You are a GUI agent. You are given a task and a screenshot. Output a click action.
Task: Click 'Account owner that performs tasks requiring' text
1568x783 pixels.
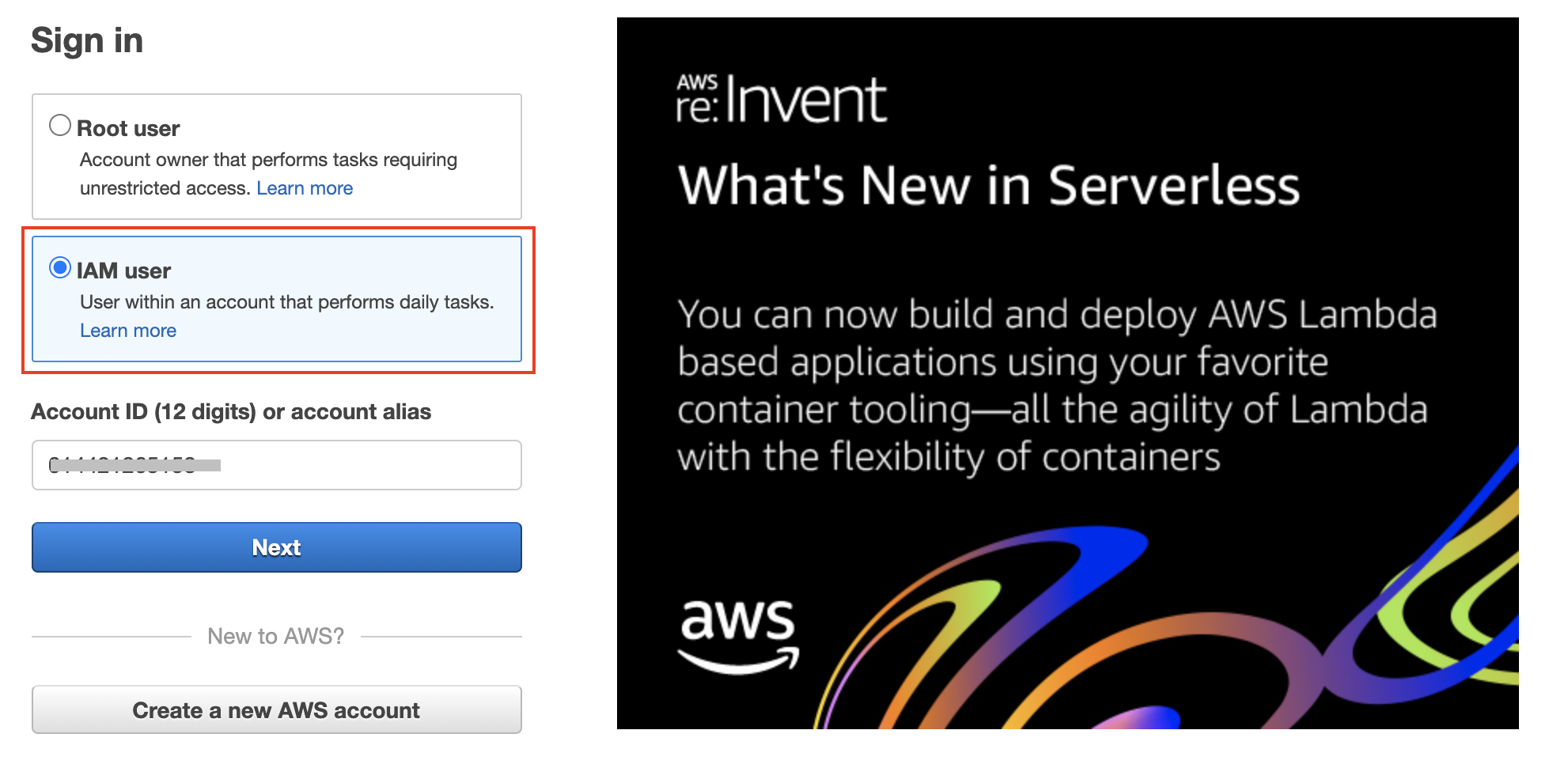click(269, 160)
